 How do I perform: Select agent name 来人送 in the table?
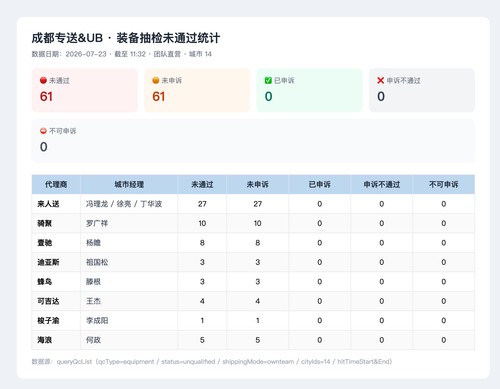(x=48, y=204)
